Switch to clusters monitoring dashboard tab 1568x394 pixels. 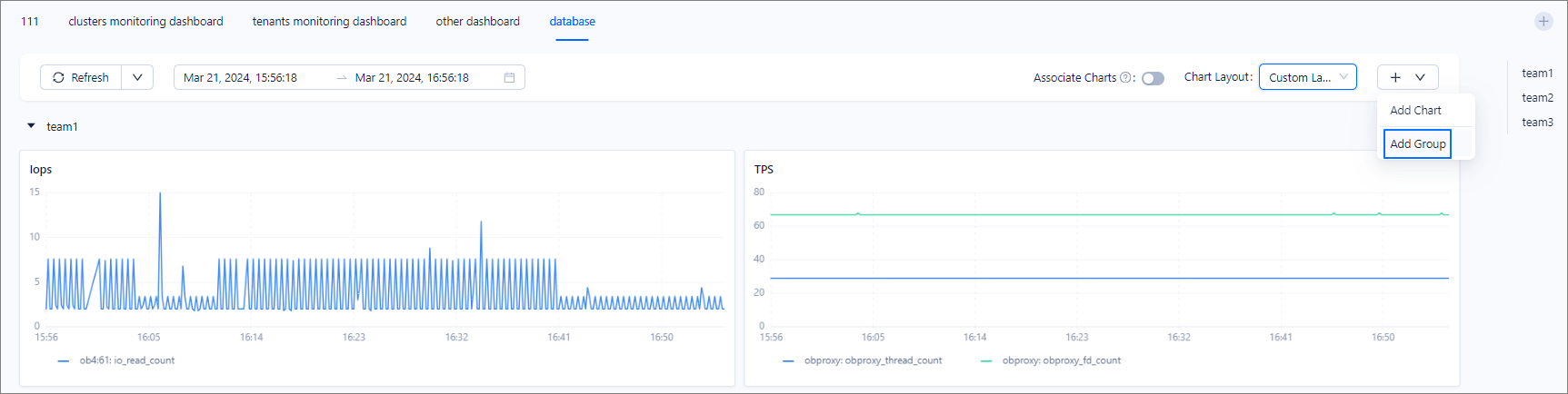click(145, 22)
